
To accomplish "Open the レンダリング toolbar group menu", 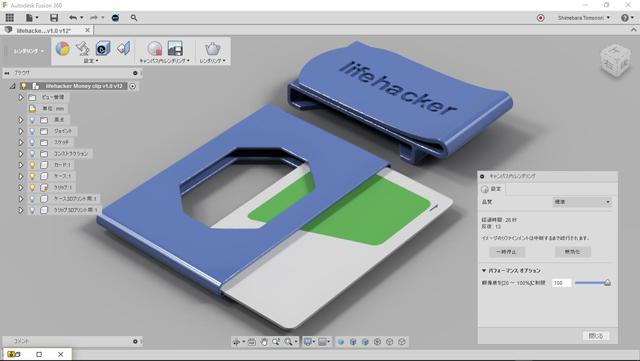I will point(212,61).
